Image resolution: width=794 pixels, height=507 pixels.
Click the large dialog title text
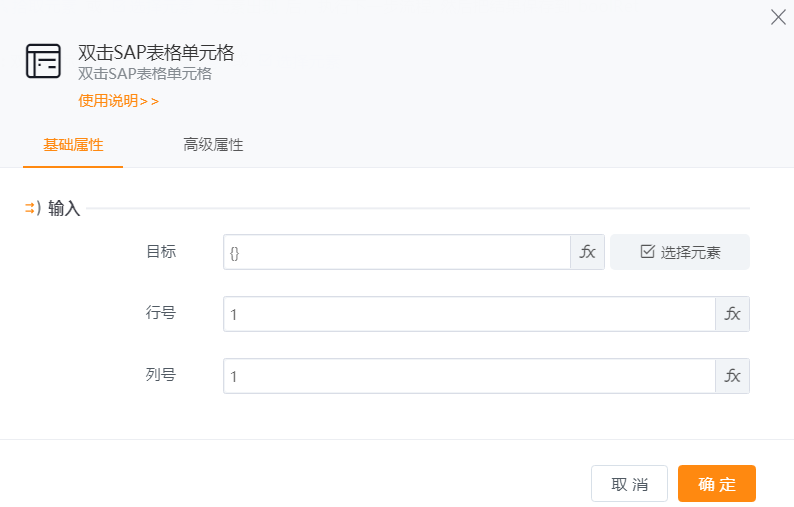coord(156,53)
